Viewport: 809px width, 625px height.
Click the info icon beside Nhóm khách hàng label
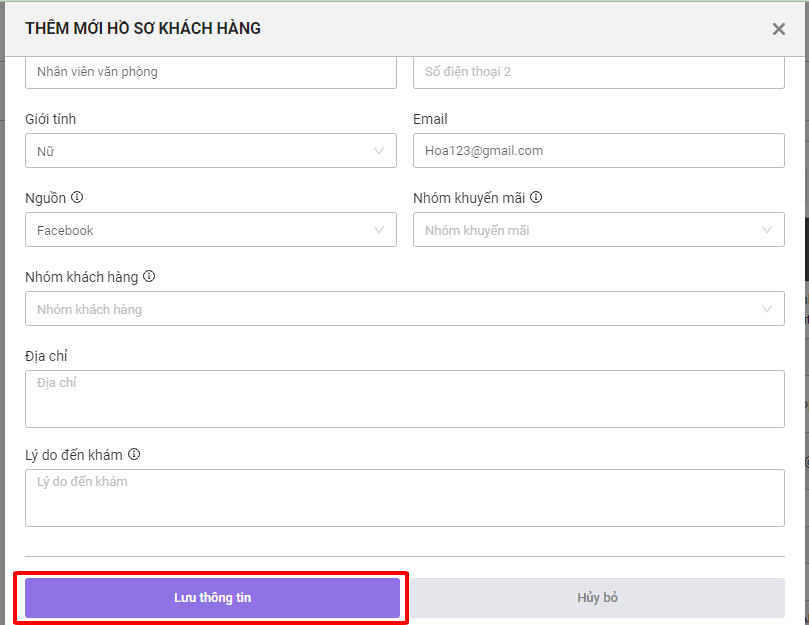pos(149,276)
